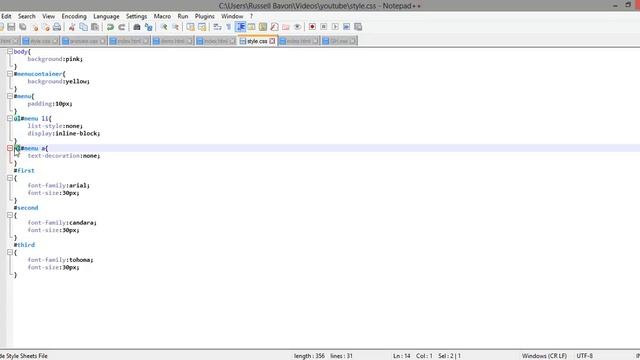Open the Run menu
Image resolution: width=640 pixels, height=360 pixels.
click(183, 16)
